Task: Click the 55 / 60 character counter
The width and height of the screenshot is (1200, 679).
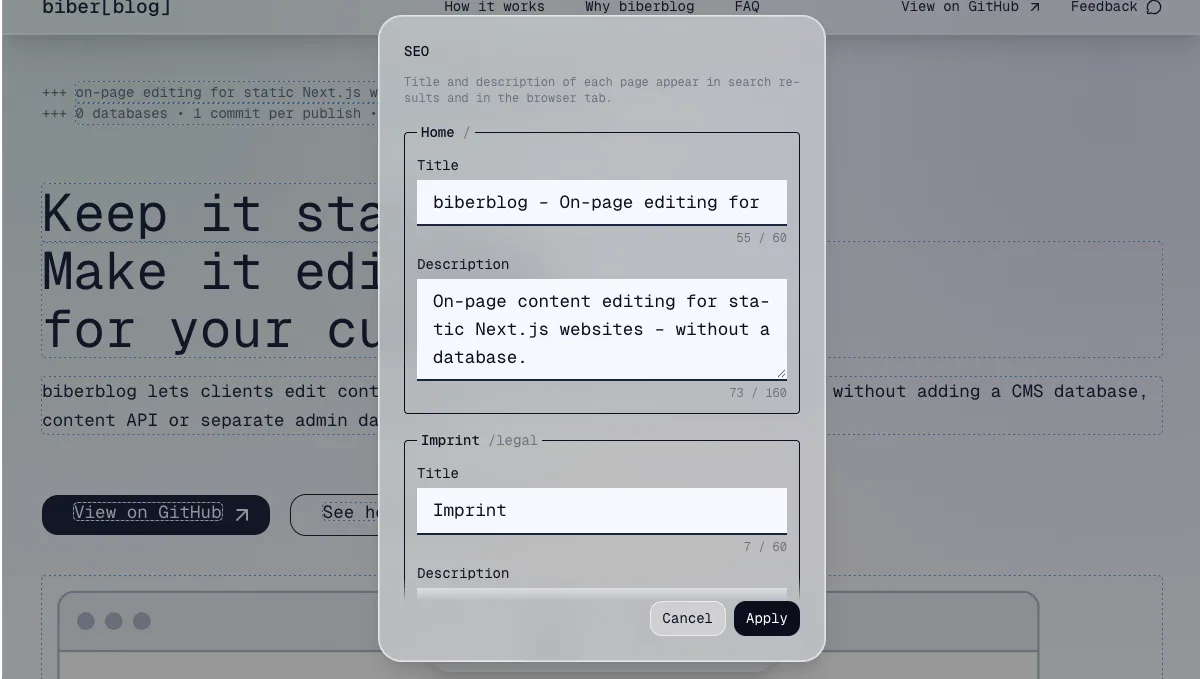Action: [x=761, y=238]
